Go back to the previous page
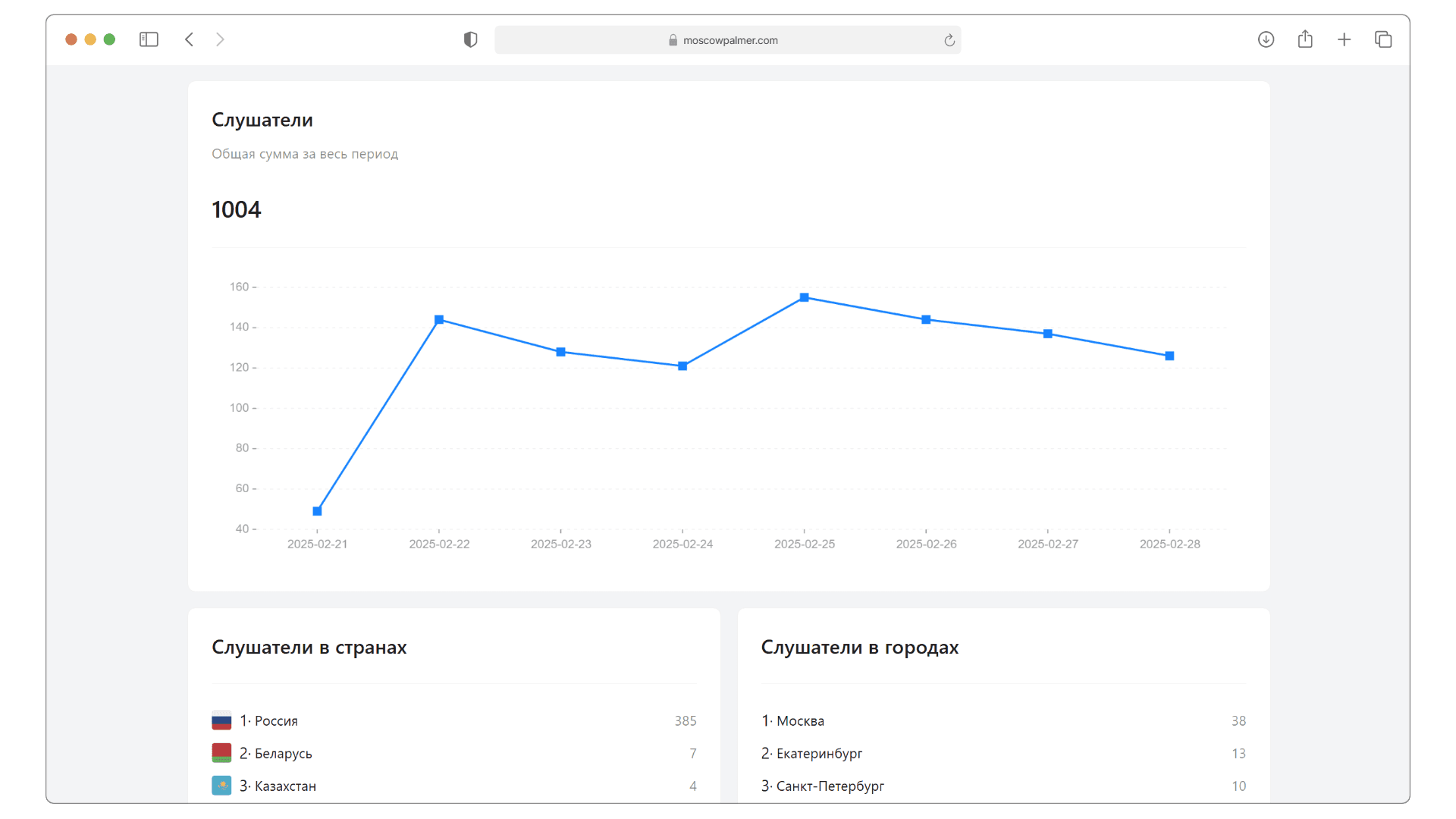Screen dimensions: 1456x819 pos(190,39)
